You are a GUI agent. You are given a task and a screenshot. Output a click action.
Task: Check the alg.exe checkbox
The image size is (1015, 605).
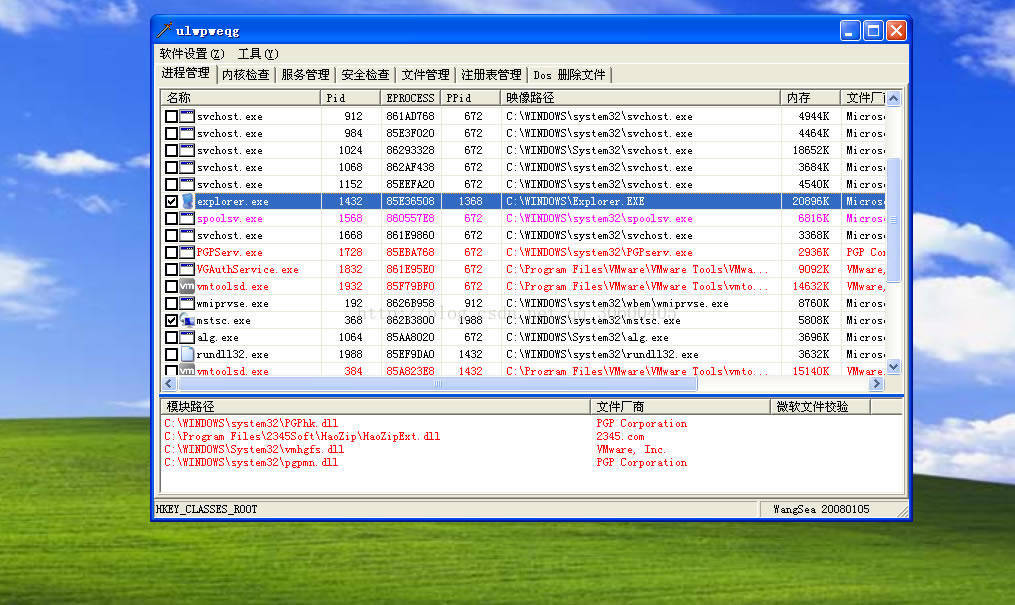coord(171,337)
